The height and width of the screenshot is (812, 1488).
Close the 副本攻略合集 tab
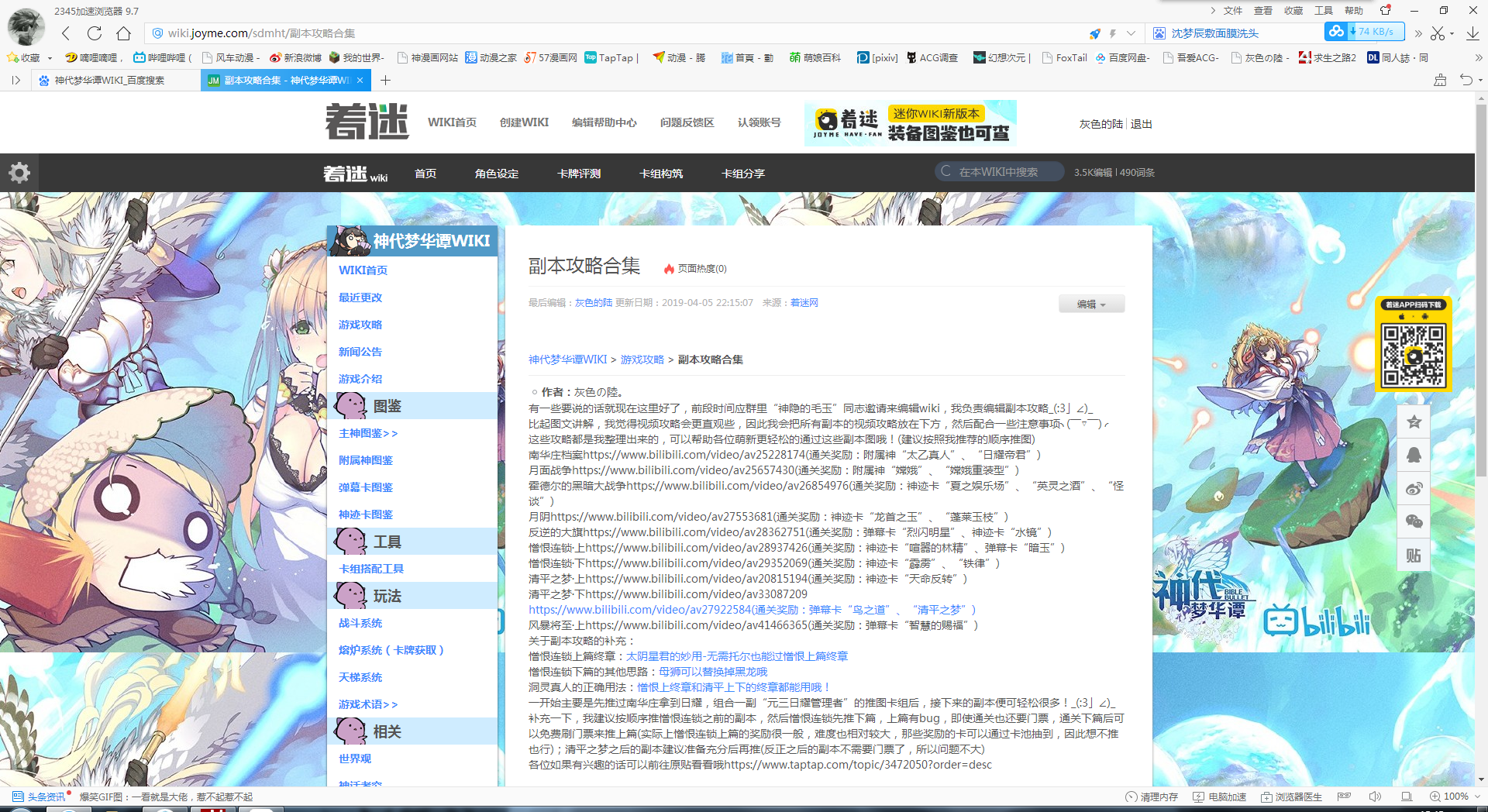(360, 80)
